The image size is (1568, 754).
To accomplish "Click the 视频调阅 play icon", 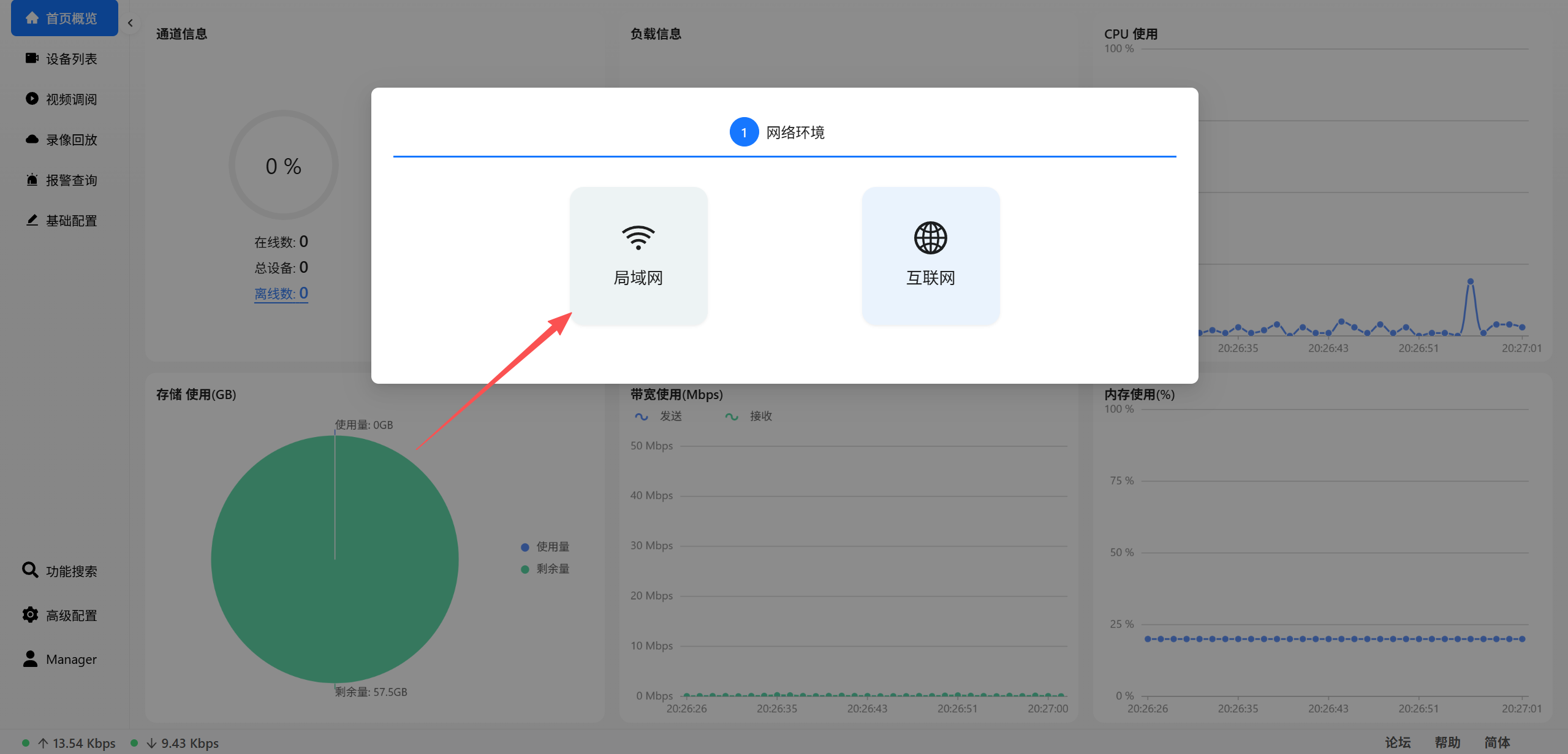I will 32,99.
